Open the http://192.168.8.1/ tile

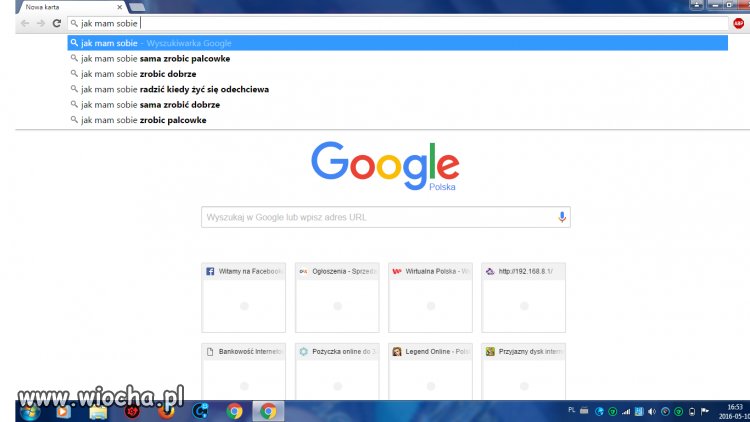click(524, 297)
